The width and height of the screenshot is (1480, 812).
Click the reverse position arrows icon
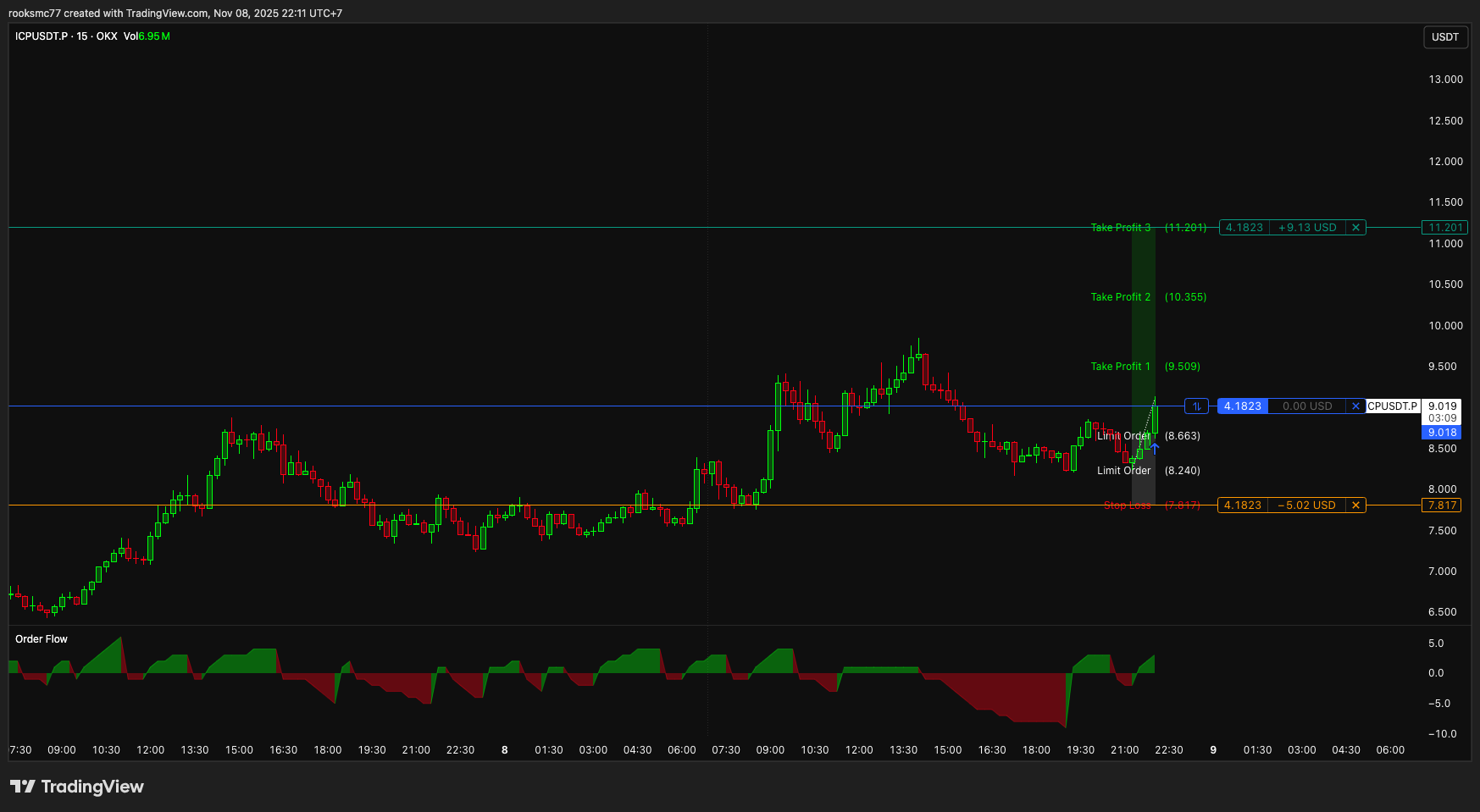(x=1196, y=406)
